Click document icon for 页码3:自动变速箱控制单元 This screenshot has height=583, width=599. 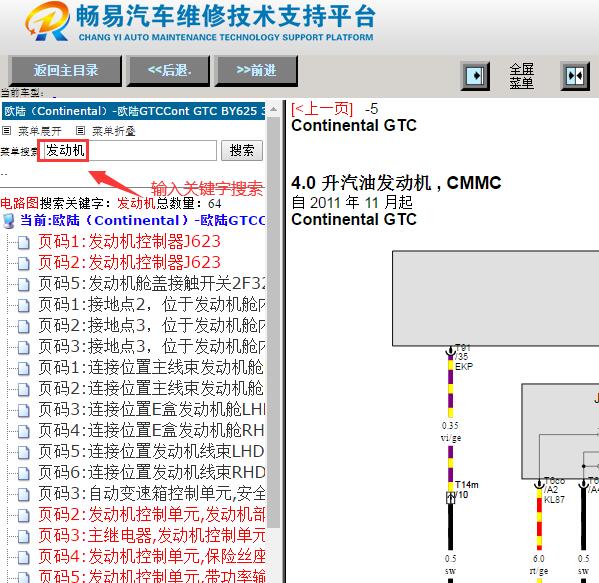(24, 495)
